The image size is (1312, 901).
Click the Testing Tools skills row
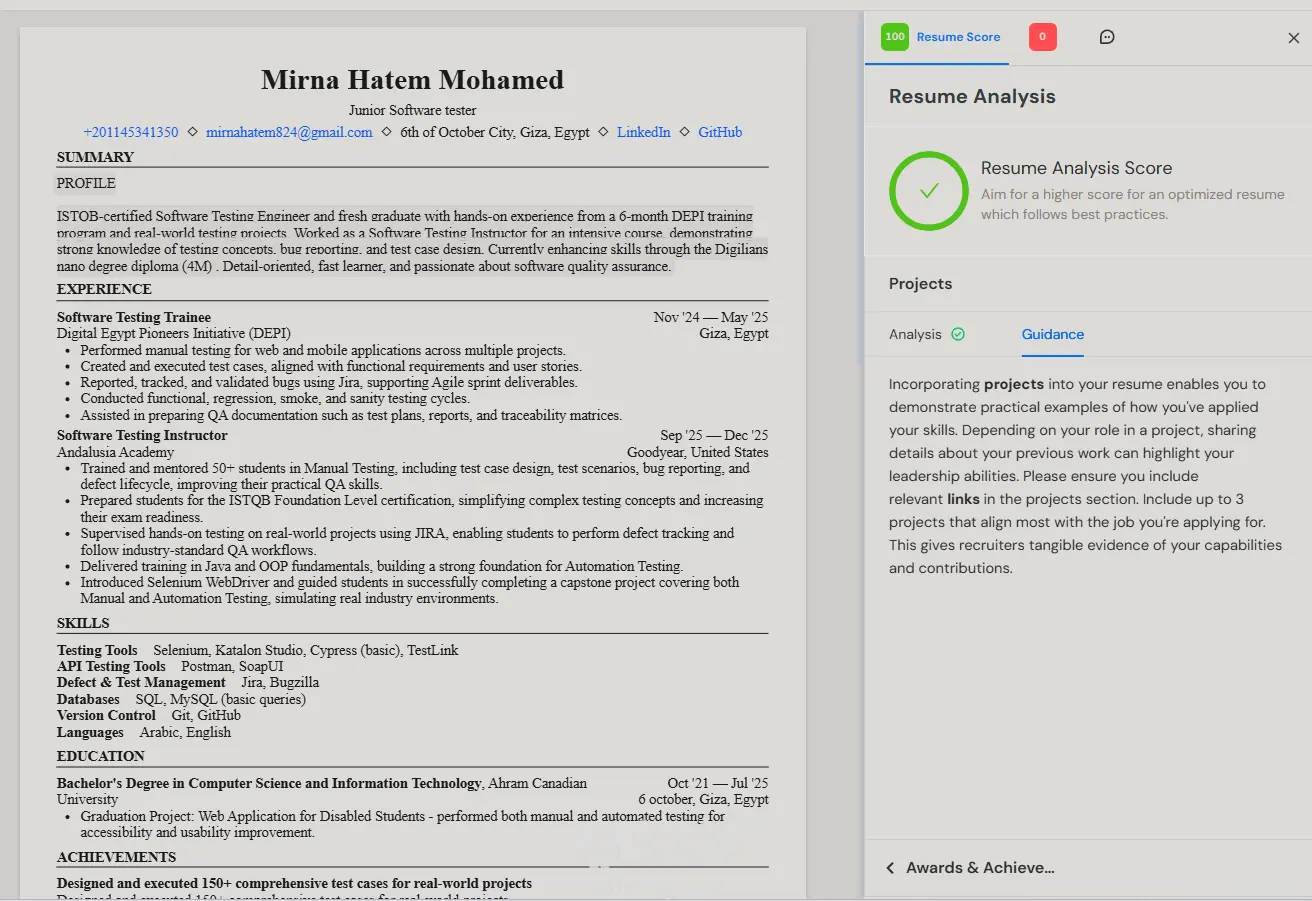[x=258, y=650]
